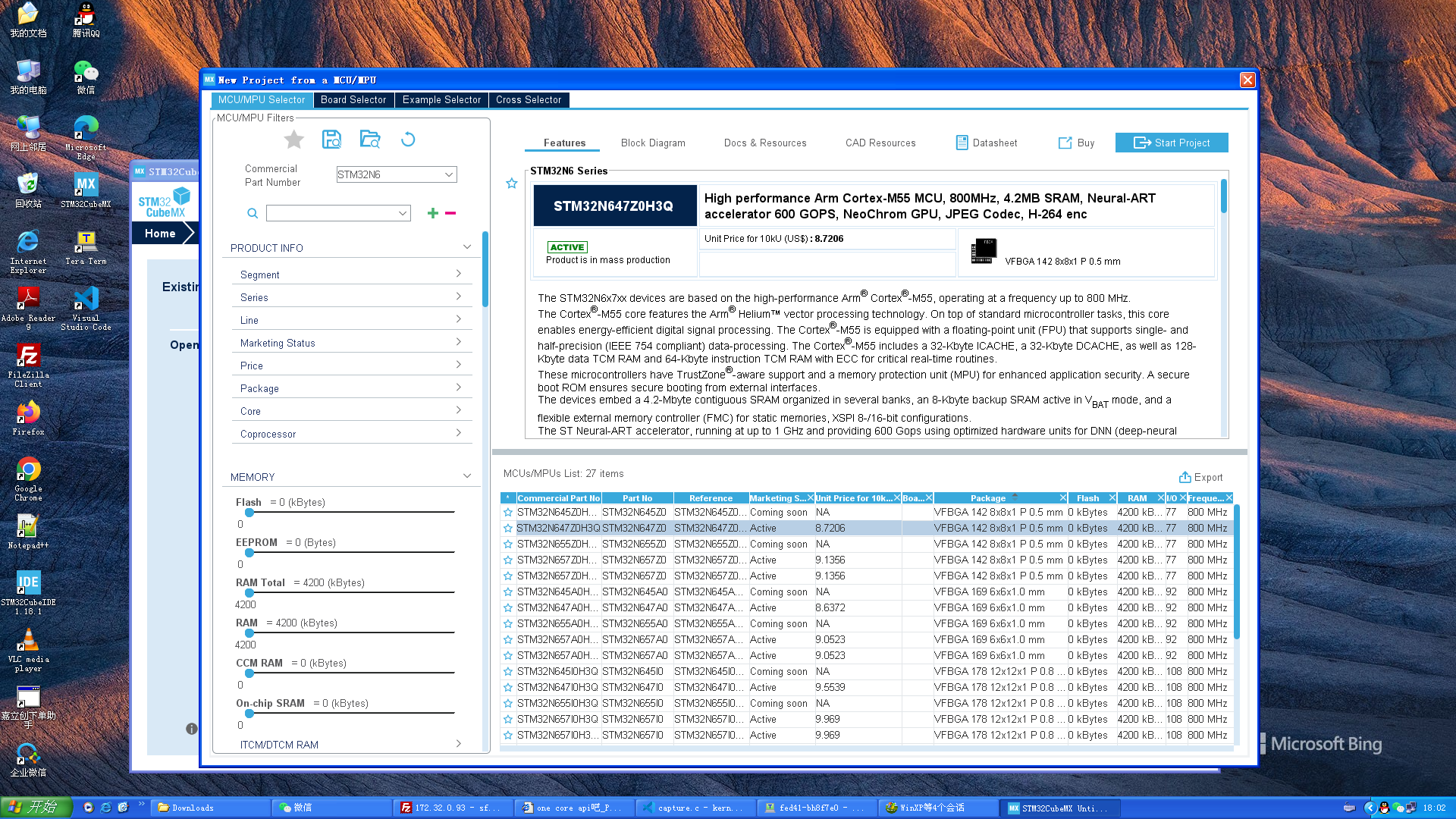Toggle favorite star for STM32N647Z0H3Q row
This screenshot has width=1456, height=819.
(x=508, y=529)
